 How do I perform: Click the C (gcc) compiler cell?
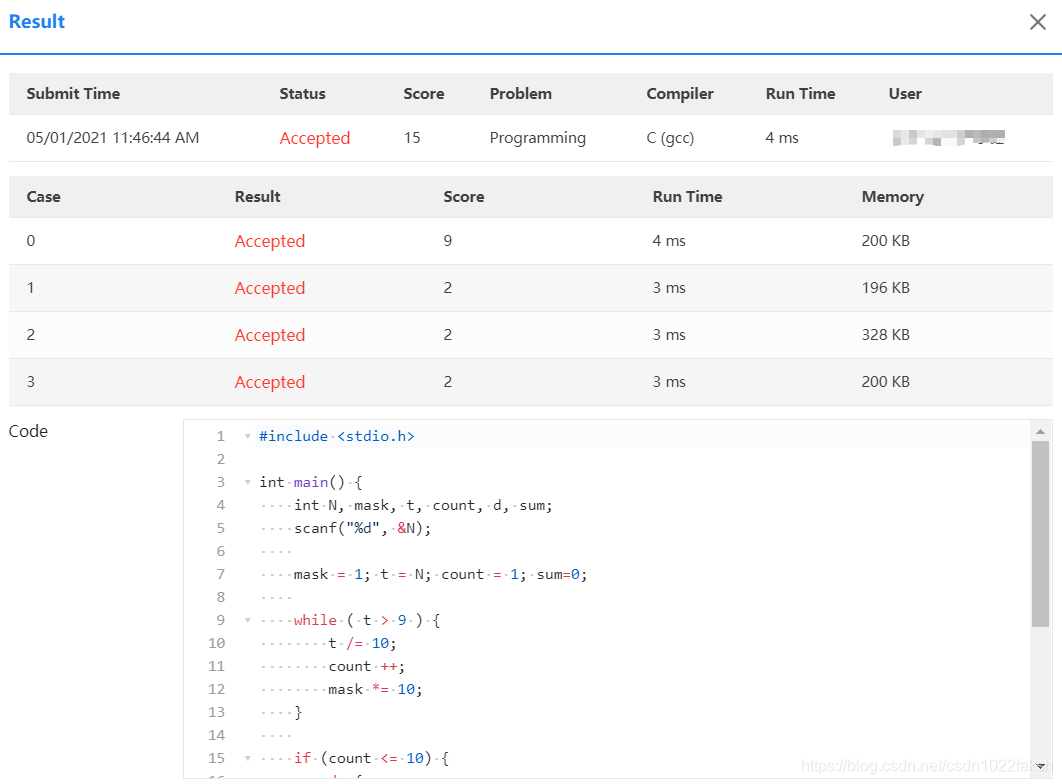(x=670, y=138)
